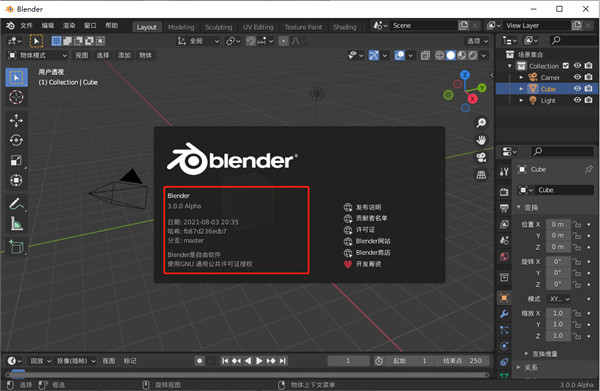This screenshot has width=600, height=391.
Task: Disable Cube in renders camera icon
Action: (x=589, y=88)
